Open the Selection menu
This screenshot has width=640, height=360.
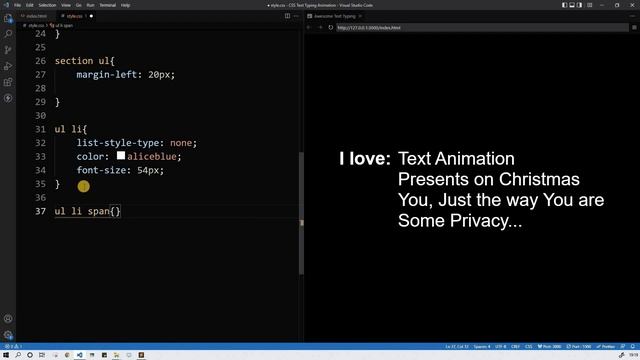coord(47,5)
